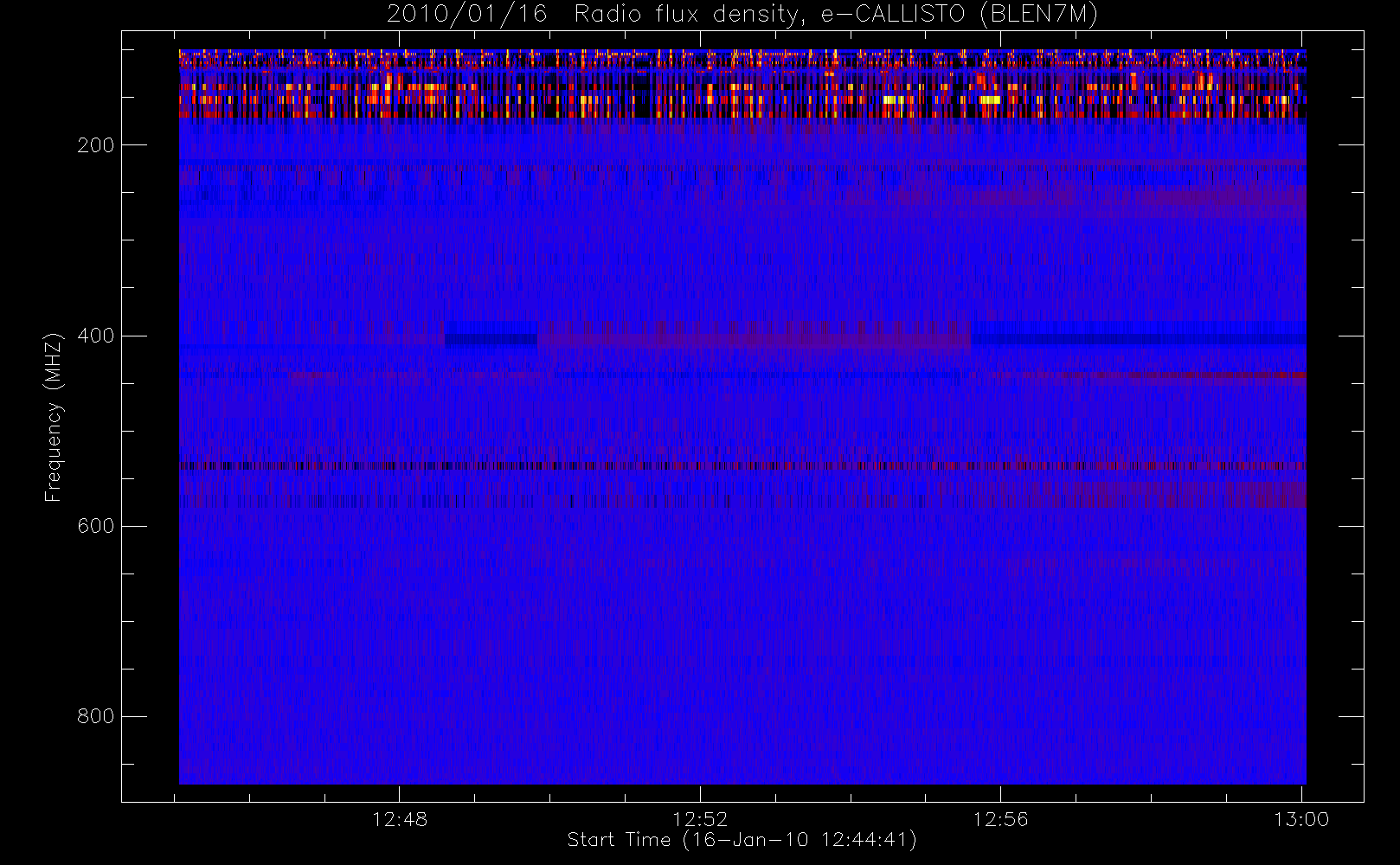Select the 600 frequency tick label
Image resolution: width=1400 pixels, height=865 pixels.
tap(96, 526)
